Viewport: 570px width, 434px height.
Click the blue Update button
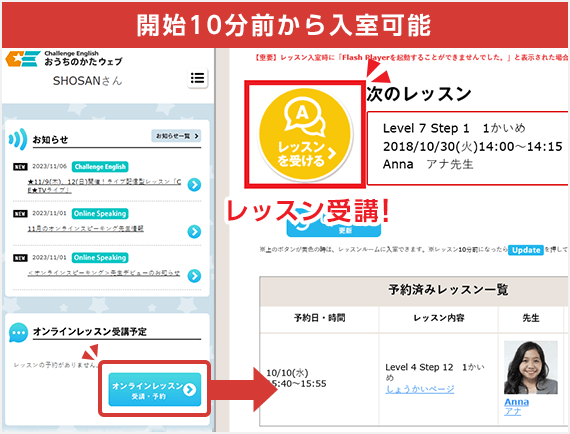pyautogui.click(x=526, y=250)
